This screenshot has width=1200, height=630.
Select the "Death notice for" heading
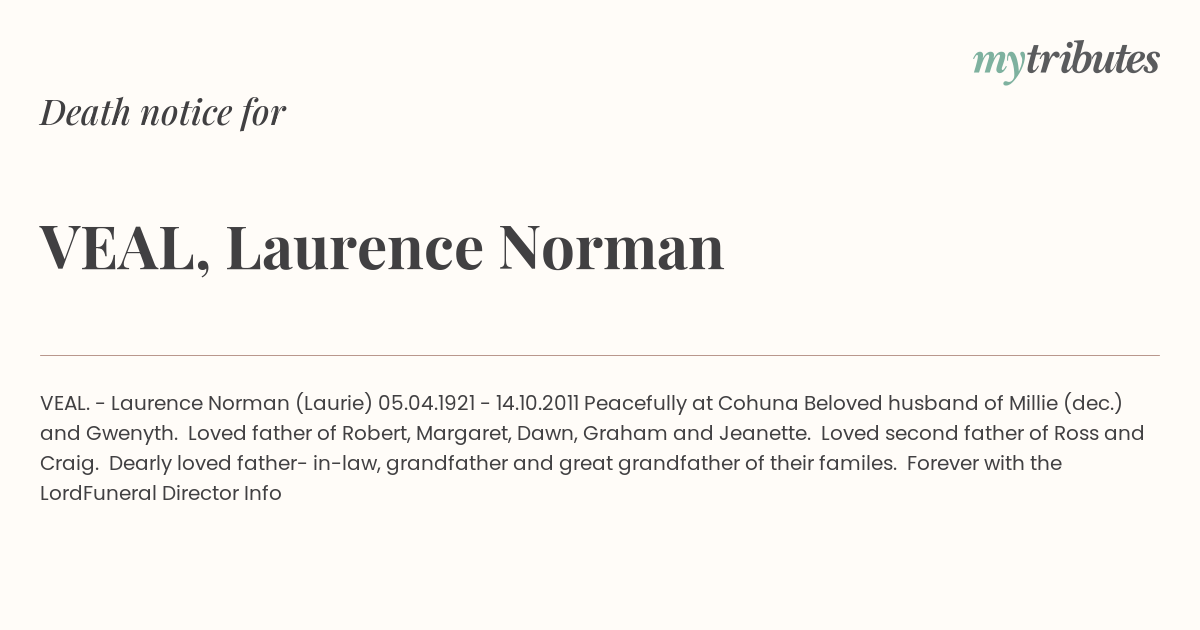(x=163, y=113)
